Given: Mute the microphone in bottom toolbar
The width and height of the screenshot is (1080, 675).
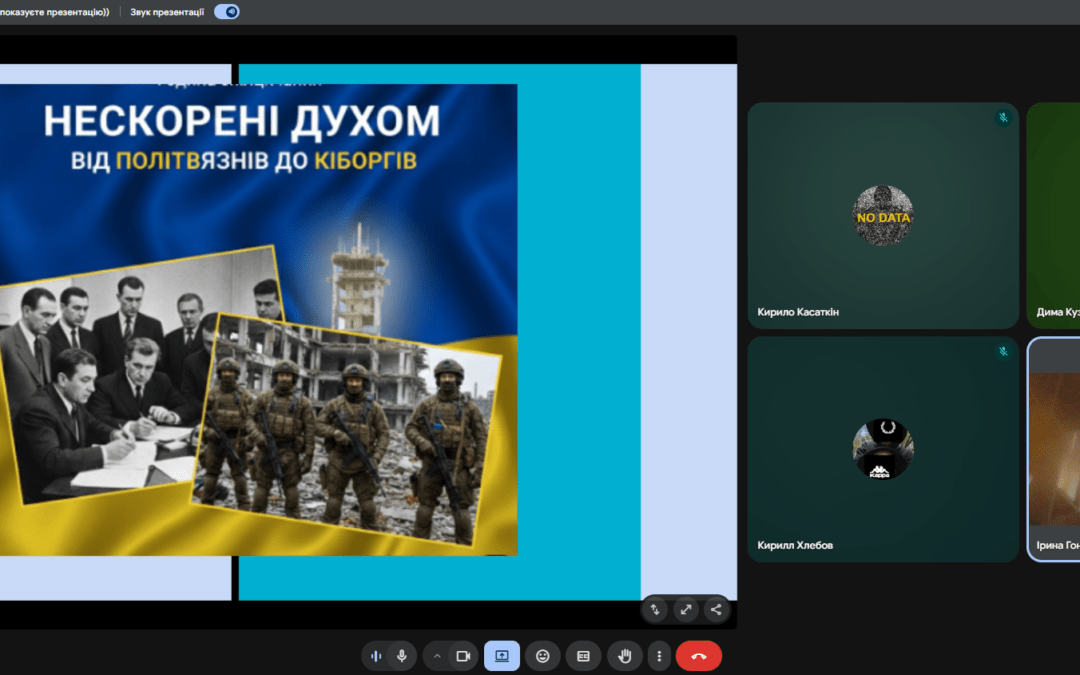Looking at the screenshot, I should [x=402, y=656].
